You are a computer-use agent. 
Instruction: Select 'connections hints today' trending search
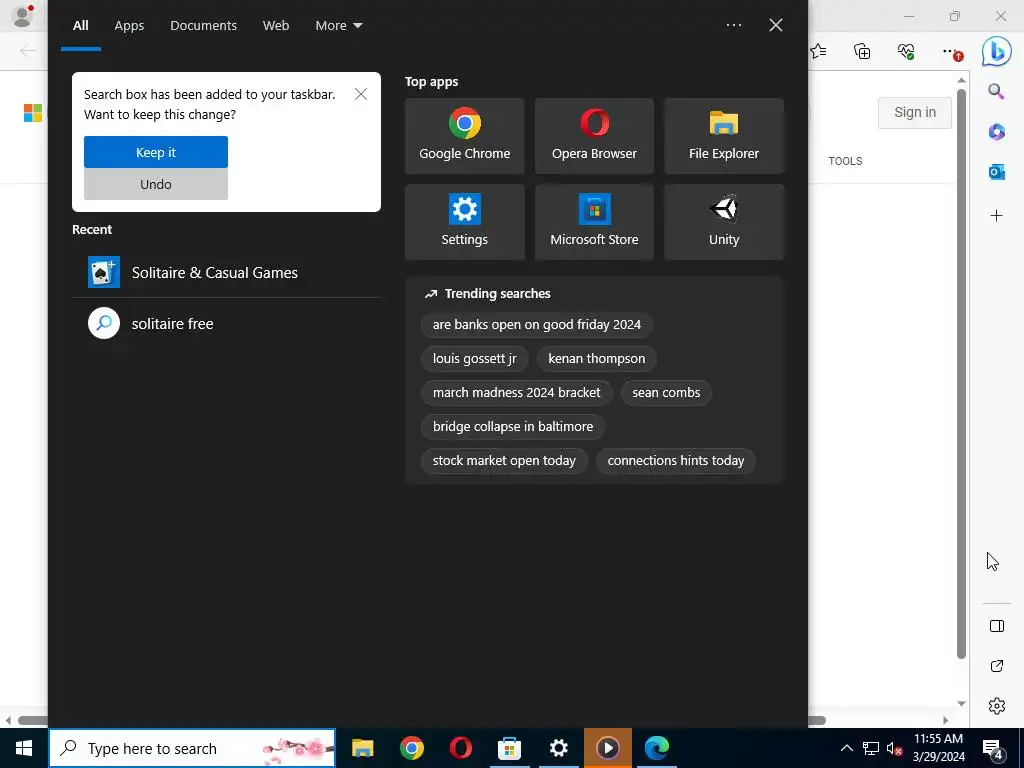(x=675, y=460)
